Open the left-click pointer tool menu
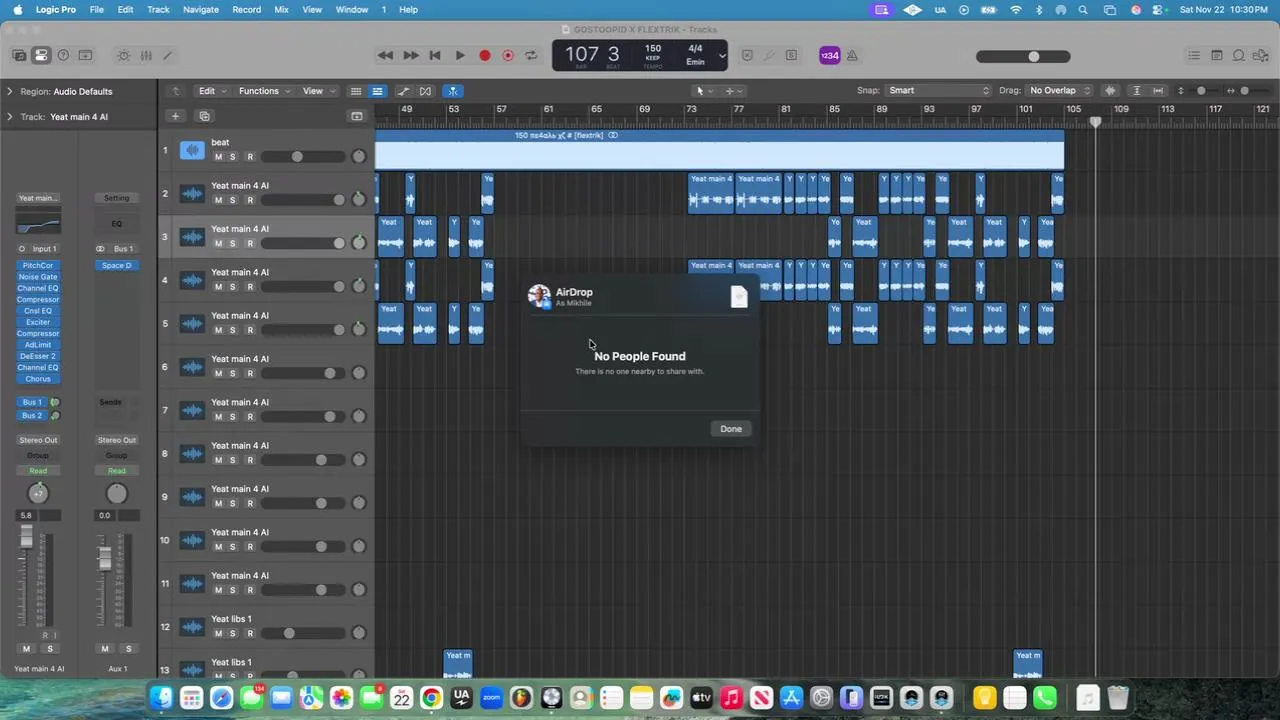 (x=702, y=91)
